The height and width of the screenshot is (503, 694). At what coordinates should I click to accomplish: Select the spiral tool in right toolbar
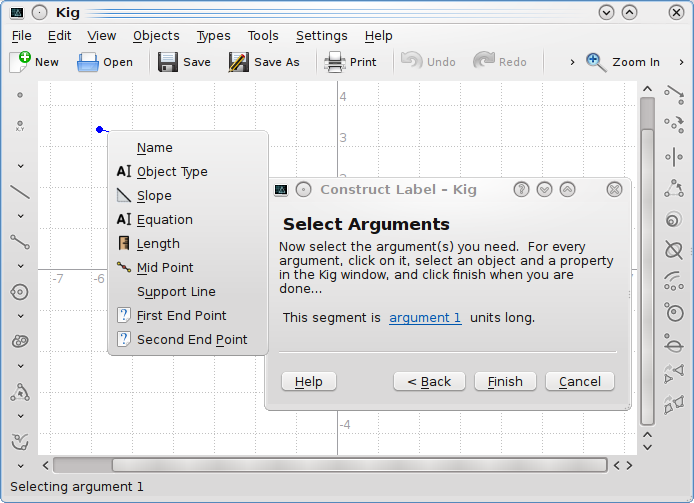pyautogui.click(x=674, y=219)
